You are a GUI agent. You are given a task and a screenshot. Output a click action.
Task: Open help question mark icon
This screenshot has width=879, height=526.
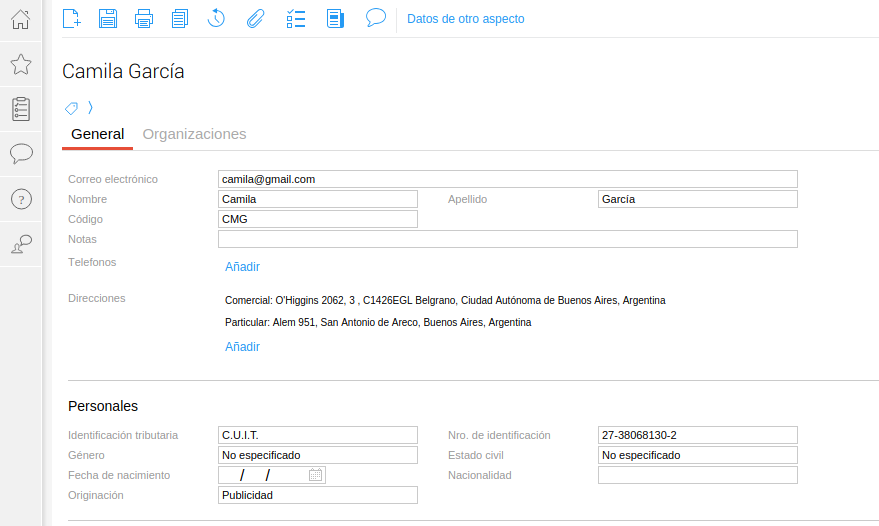(21, 199)
